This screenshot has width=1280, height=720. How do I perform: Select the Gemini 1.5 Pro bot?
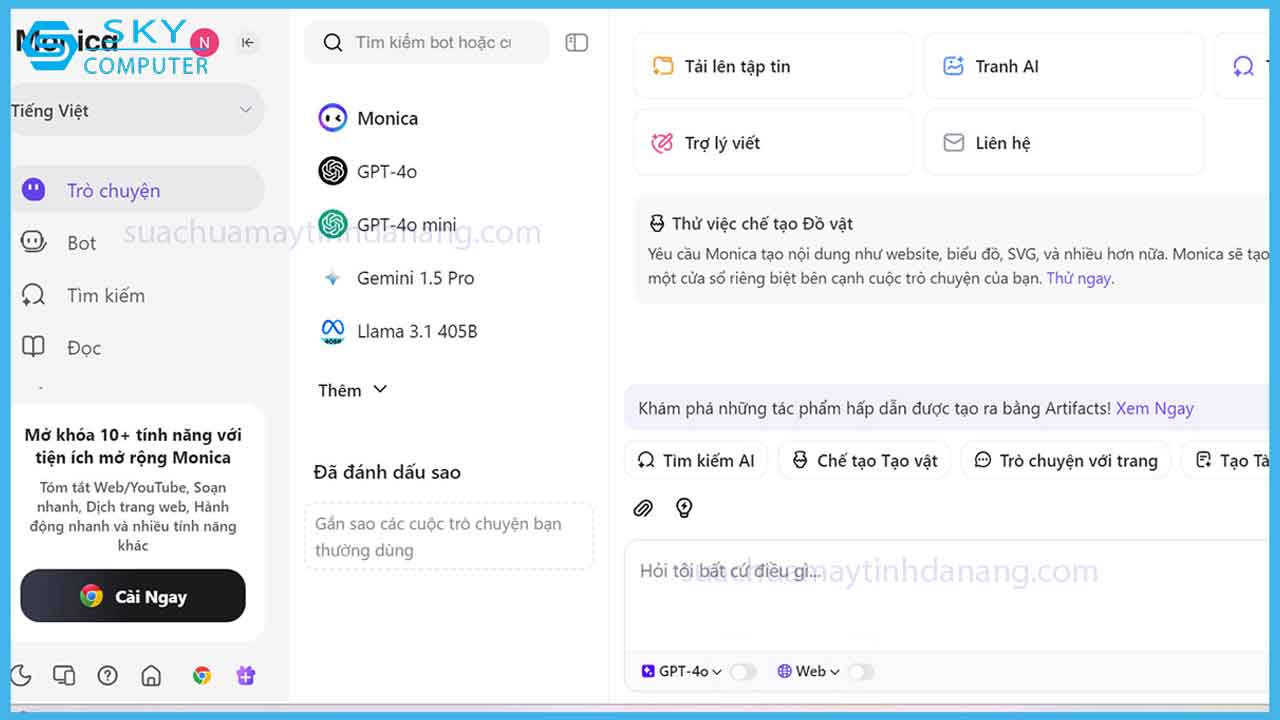click(x=396, y=278)
